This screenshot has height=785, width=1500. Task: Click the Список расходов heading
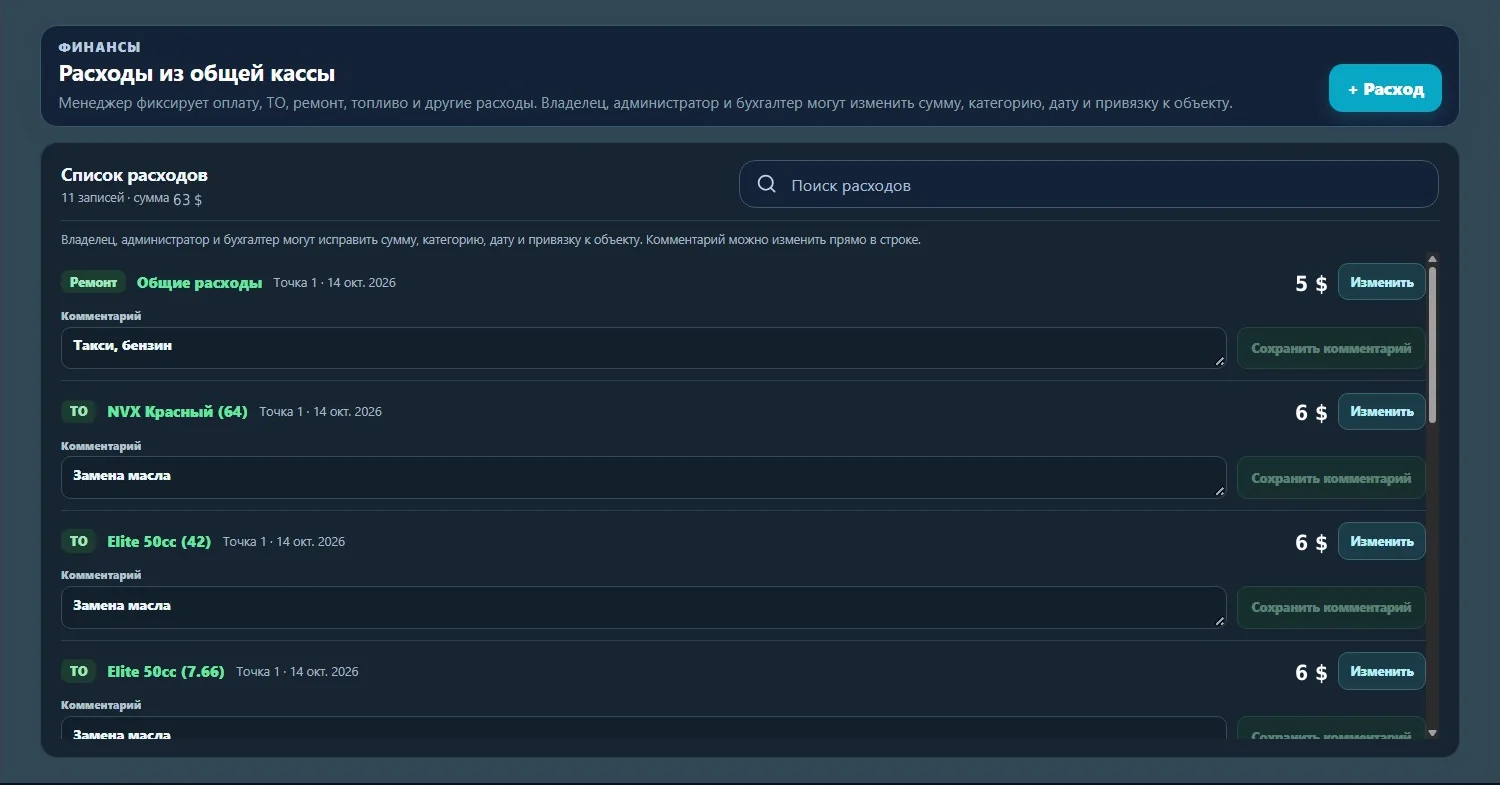pos(134,176)
